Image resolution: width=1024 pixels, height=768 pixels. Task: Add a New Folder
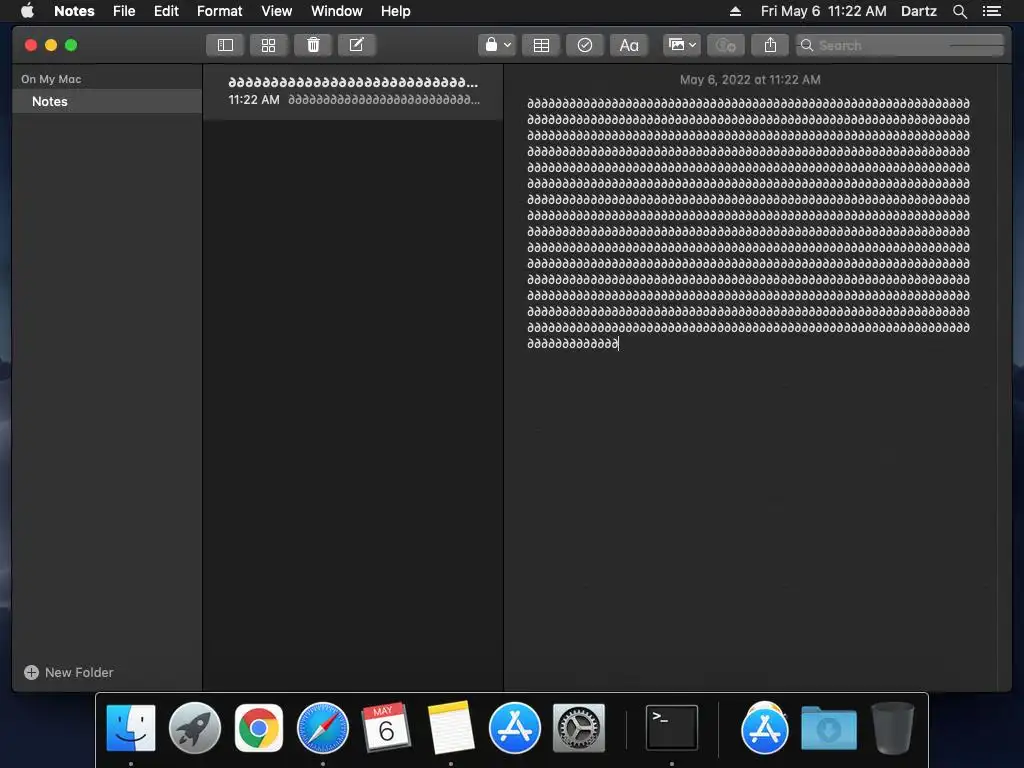[x=69, y=672]
